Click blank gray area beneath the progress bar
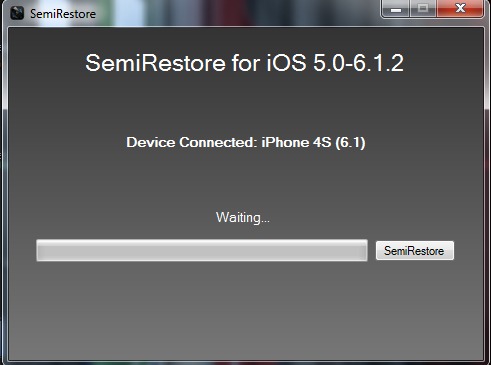This screenshot has width=491, height=365. coord(245,310)
